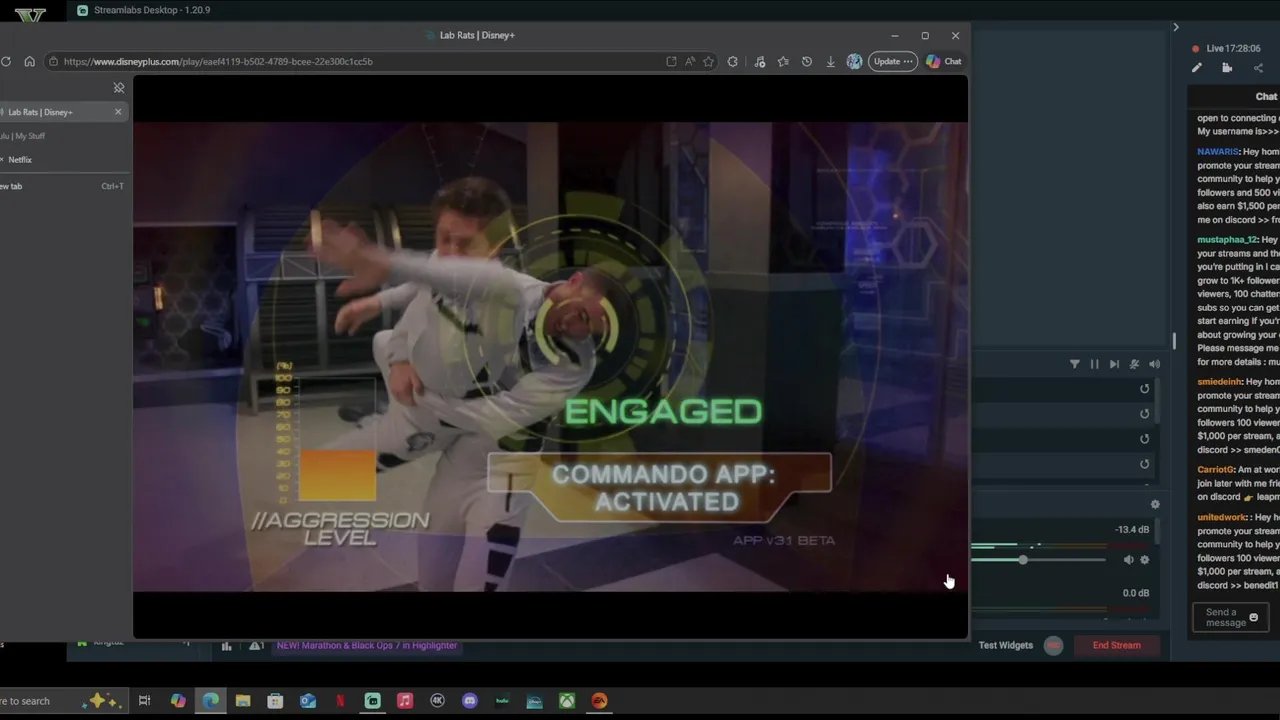Open Copilot Chat in the browser toolbar
The image size is (1280, 720).
944,61
